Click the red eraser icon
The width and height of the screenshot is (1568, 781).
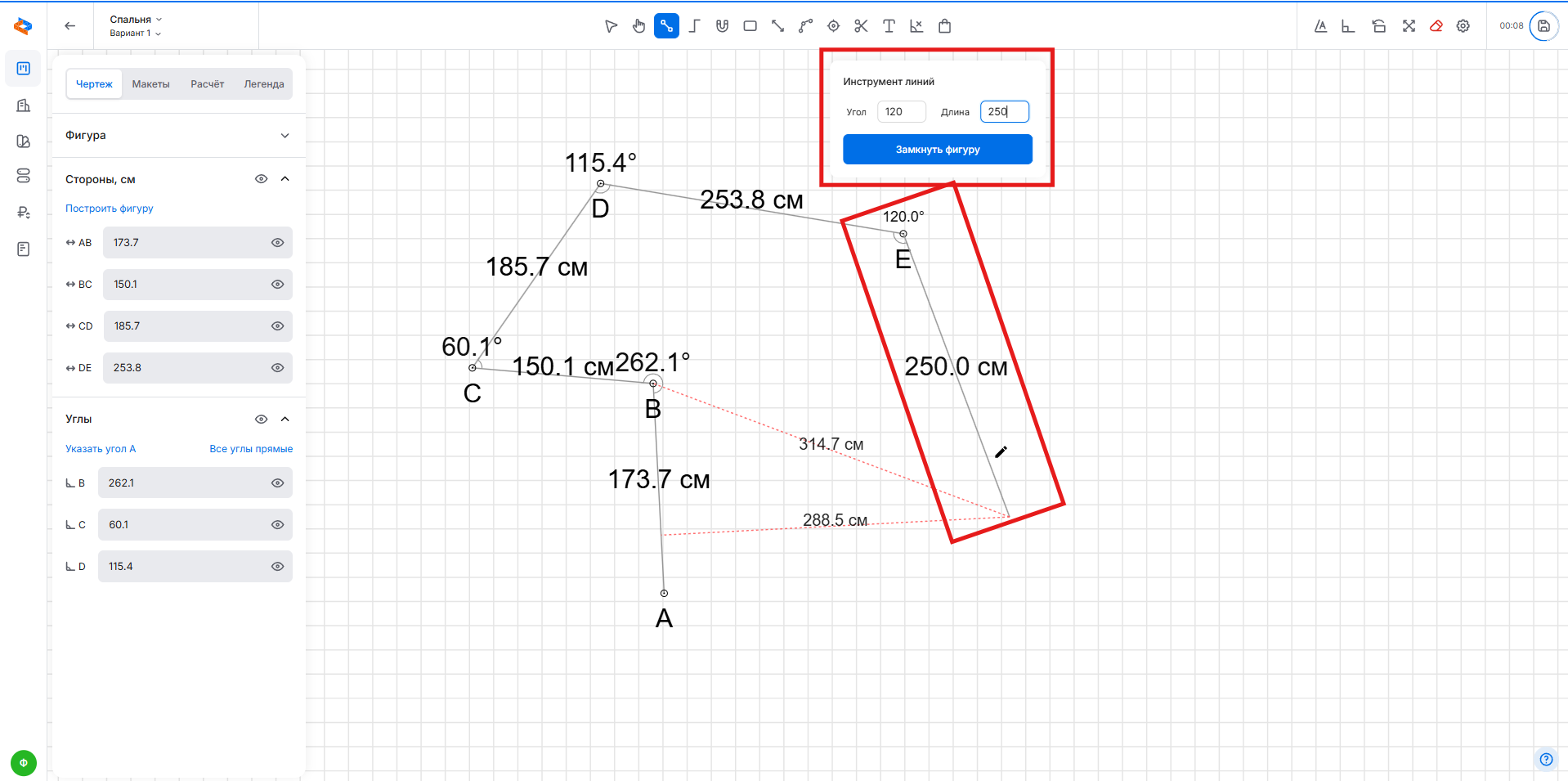(x=1436, y=26)
